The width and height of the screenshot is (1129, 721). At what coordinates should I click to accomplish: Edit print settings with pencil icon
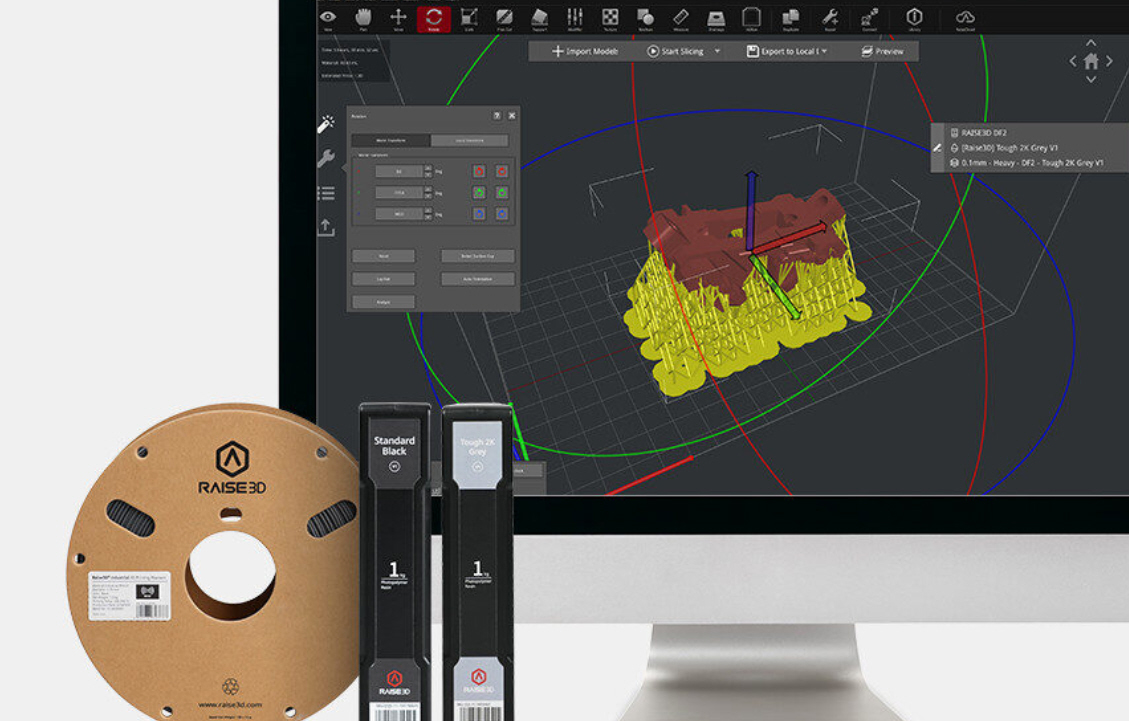(x=938, y=147)
